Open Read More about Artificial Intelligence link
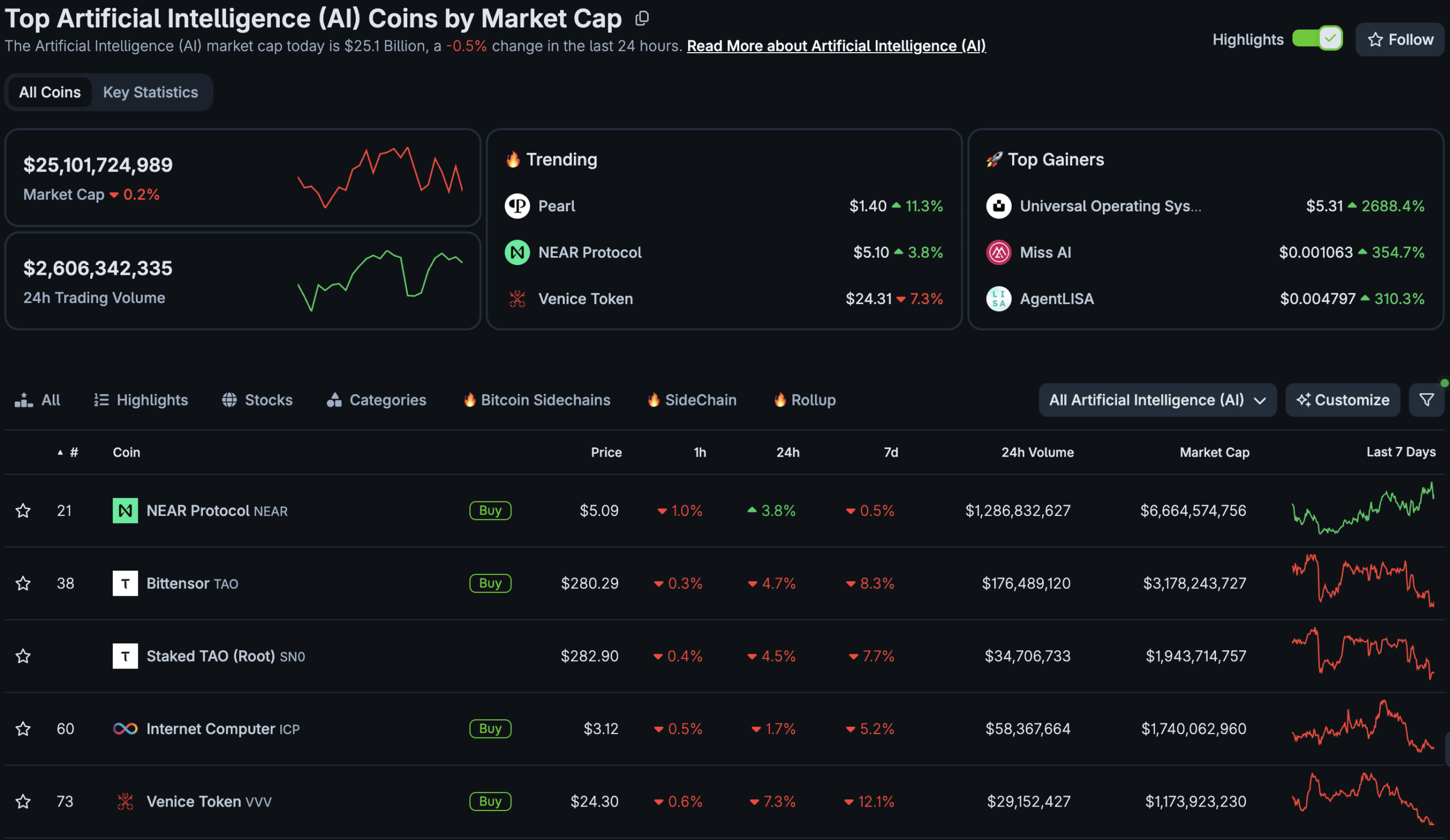The image size is (1450, 840). 836,45
